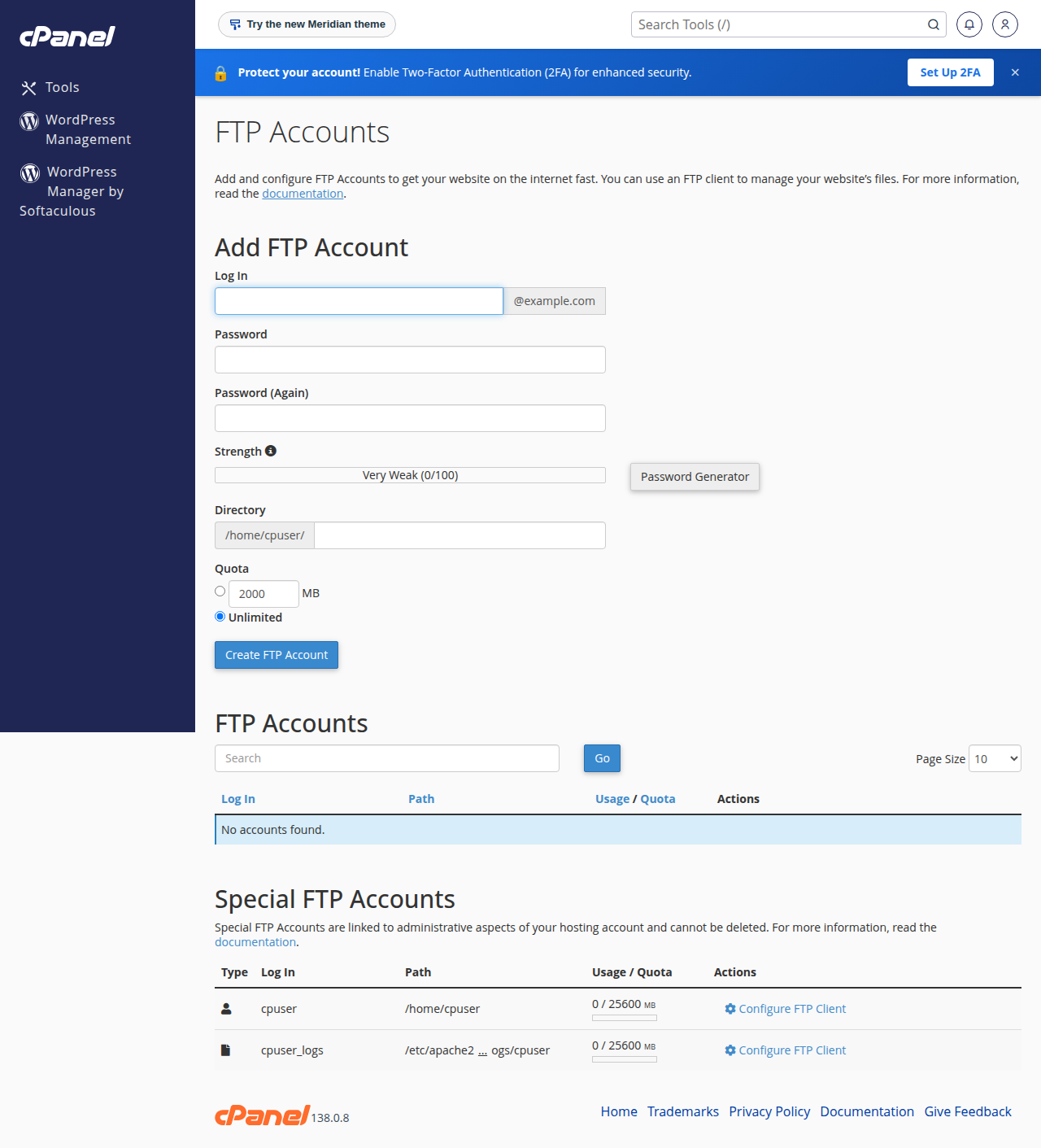Image resolution: width=1041 pixels, height=1148 pixels.
Task: Select the 2000 MB quota radio button
Action: [220, 591]
